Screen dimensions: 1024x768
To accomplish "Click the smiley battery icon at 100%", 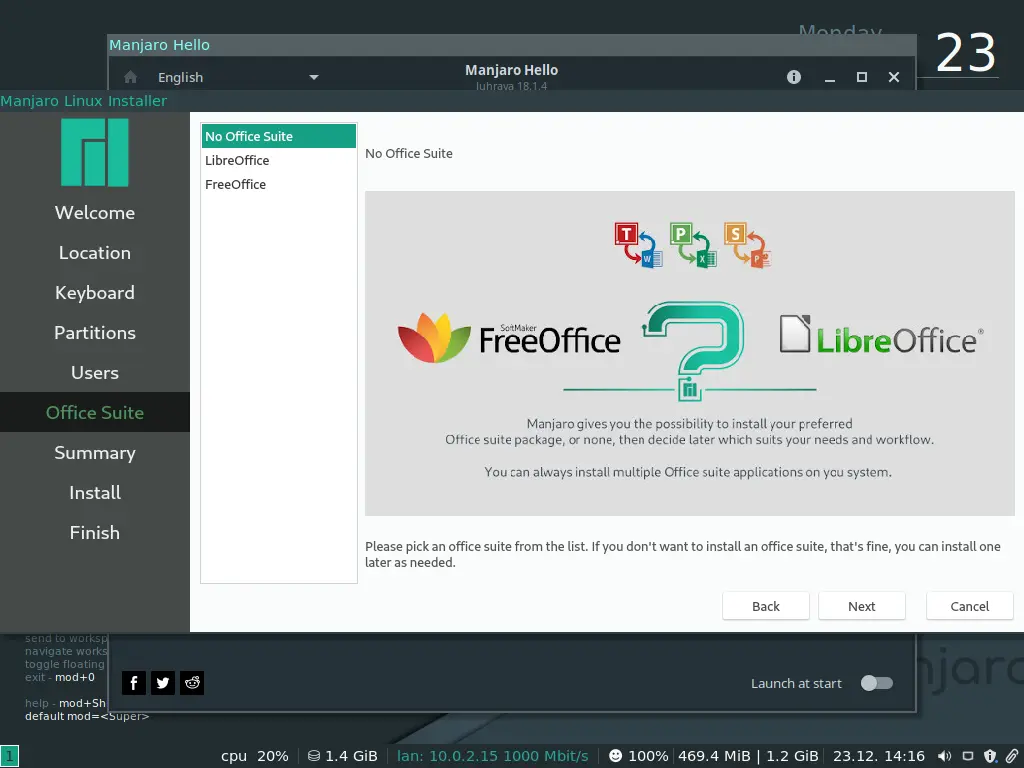I will click(x=615, y=756).
